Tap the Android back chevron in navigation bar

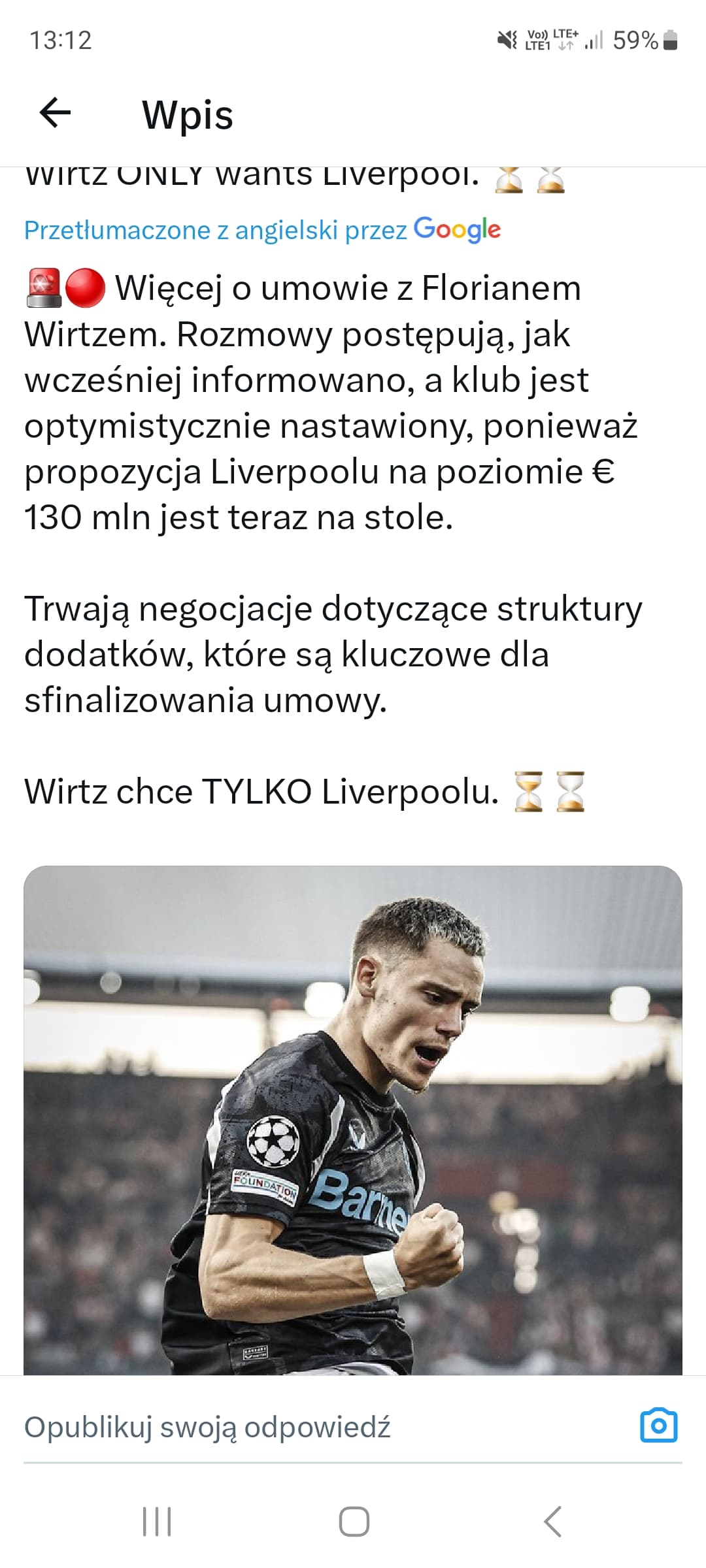tap(552, 1522)
